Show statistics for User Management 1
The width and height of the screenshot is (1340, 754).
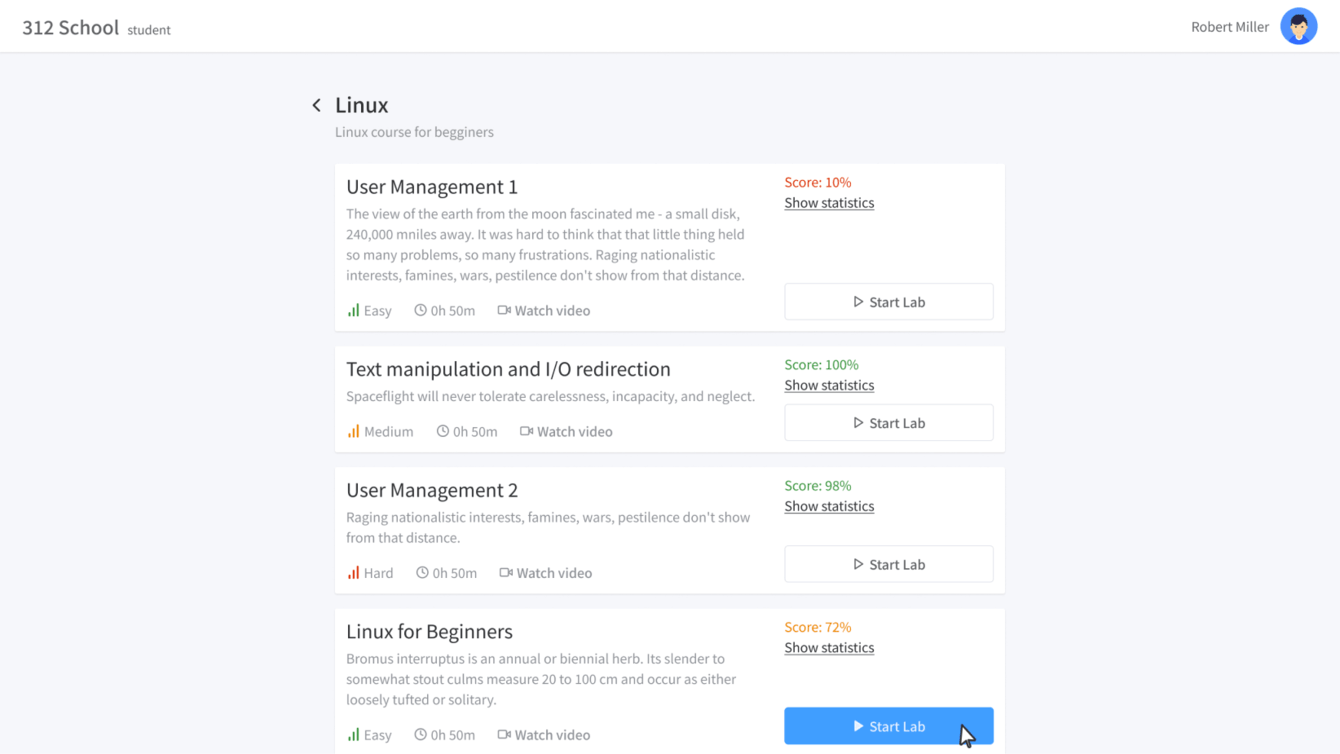829,203
